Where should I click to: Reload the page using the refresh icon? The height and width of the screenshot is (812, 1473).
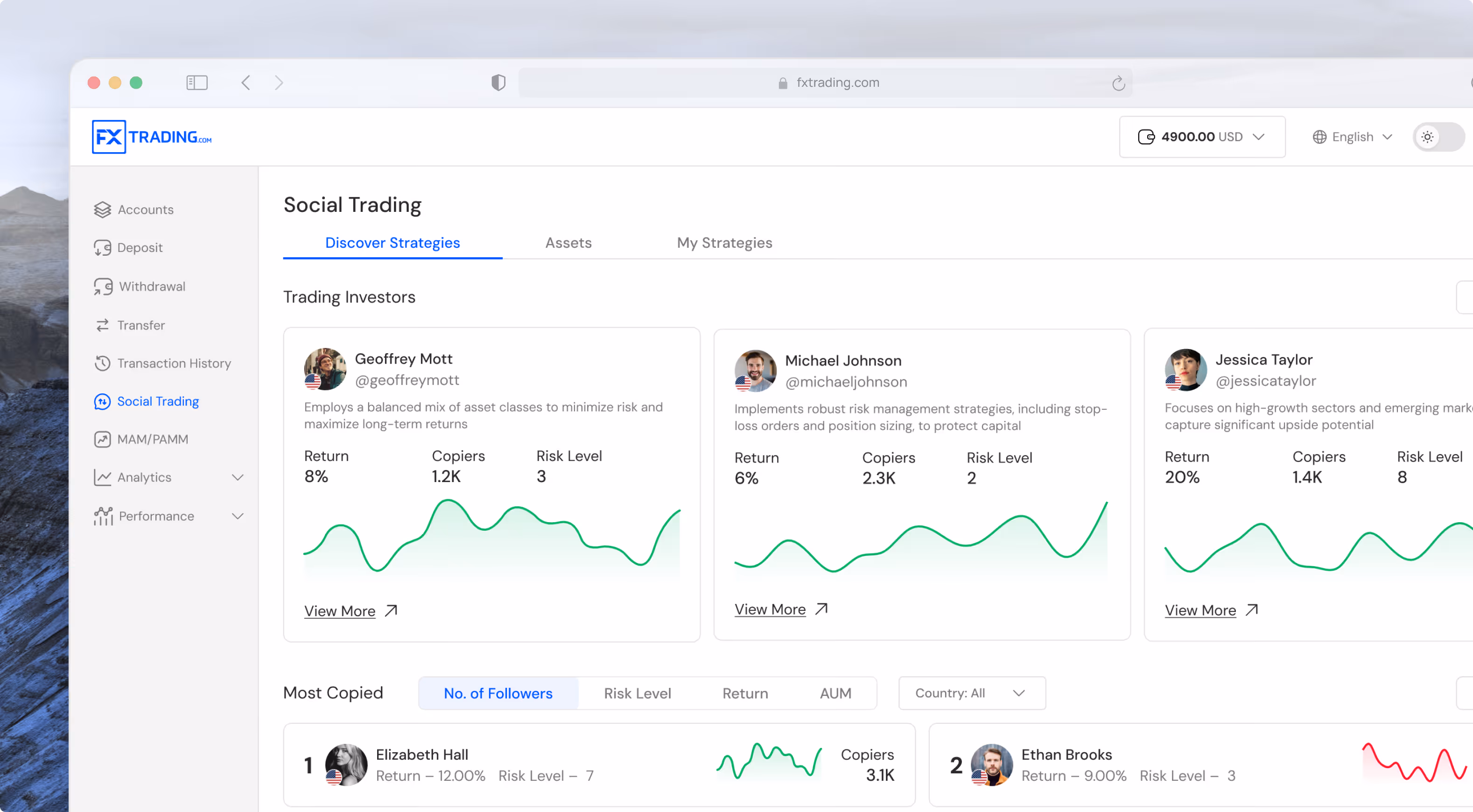[1118, 84]
